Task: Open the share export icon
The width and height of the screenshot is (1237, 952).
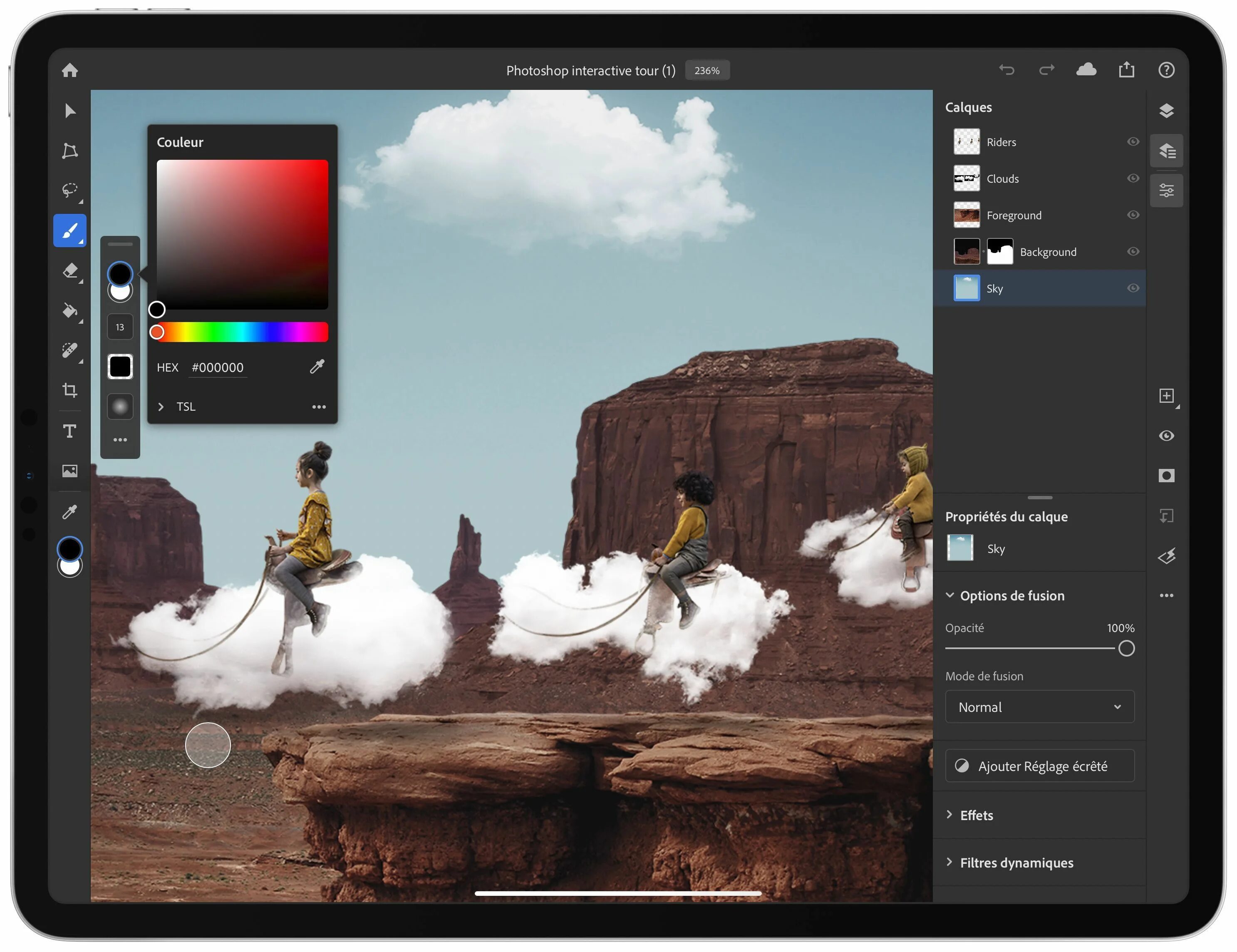Action: tap(1126, 69)
